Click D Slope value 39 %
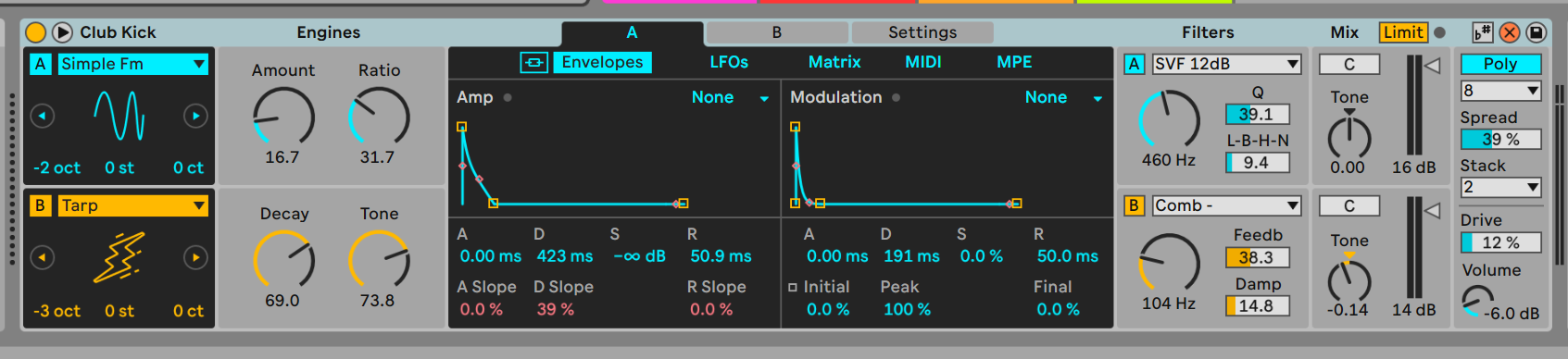Viewport: 1568px width, 359px height. [556, 309]
